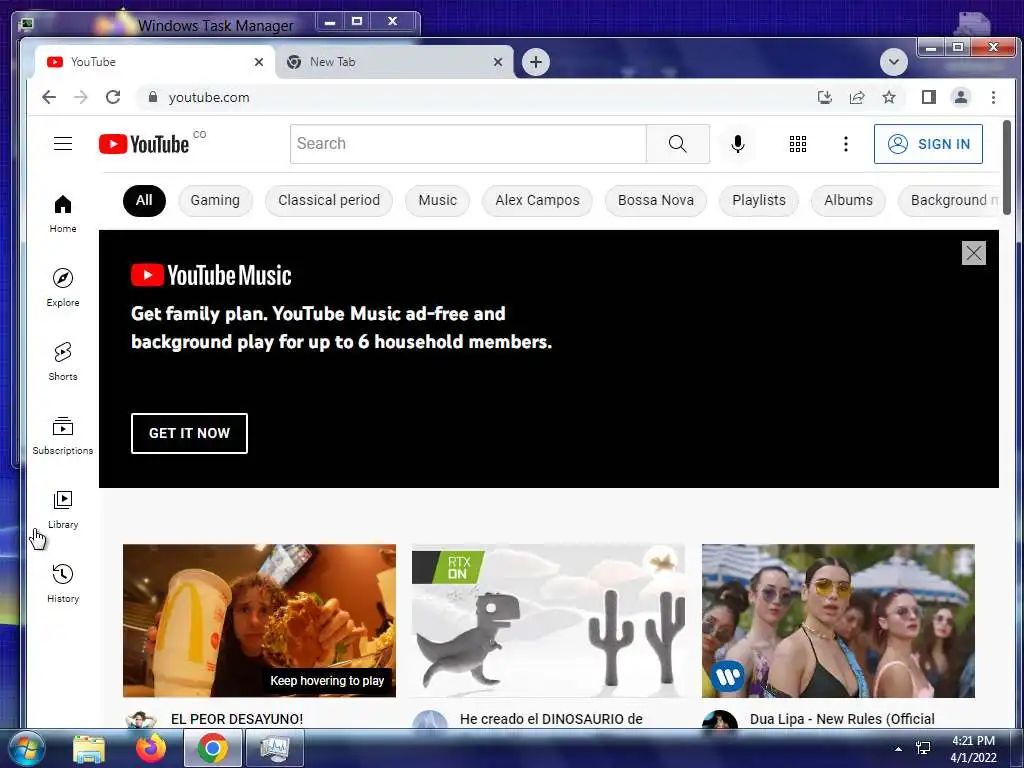This screenshot has width=1024, height=768.
Task: Select the All filter chip
Action: (144, 200)
